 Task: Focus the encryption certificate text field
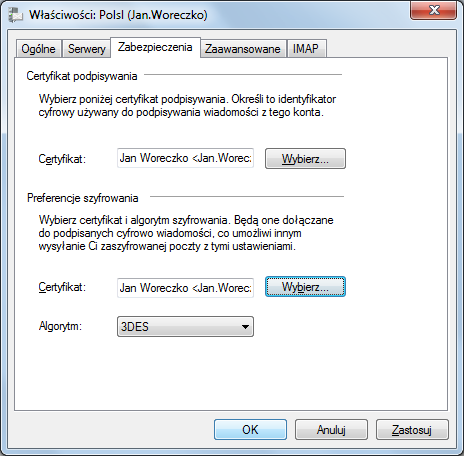point(185,288)
